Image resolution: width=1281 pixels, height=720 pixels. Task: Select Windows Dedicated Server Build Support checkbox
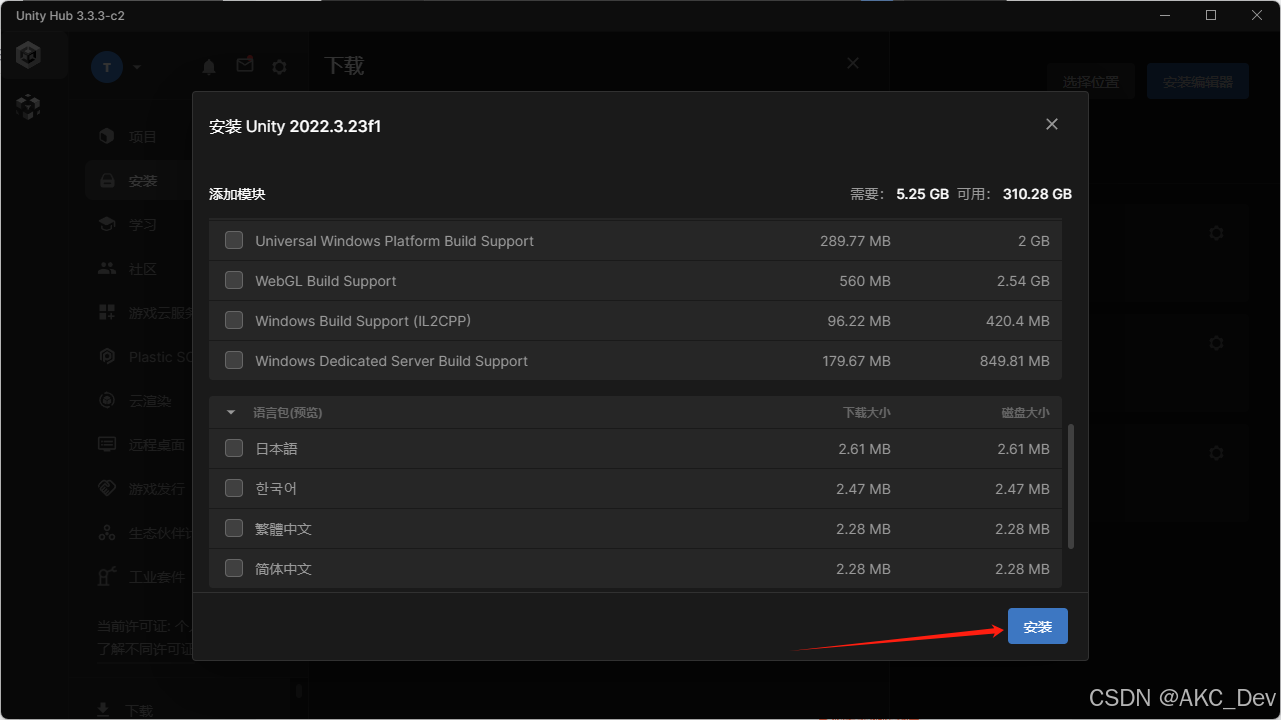point(234,361)
